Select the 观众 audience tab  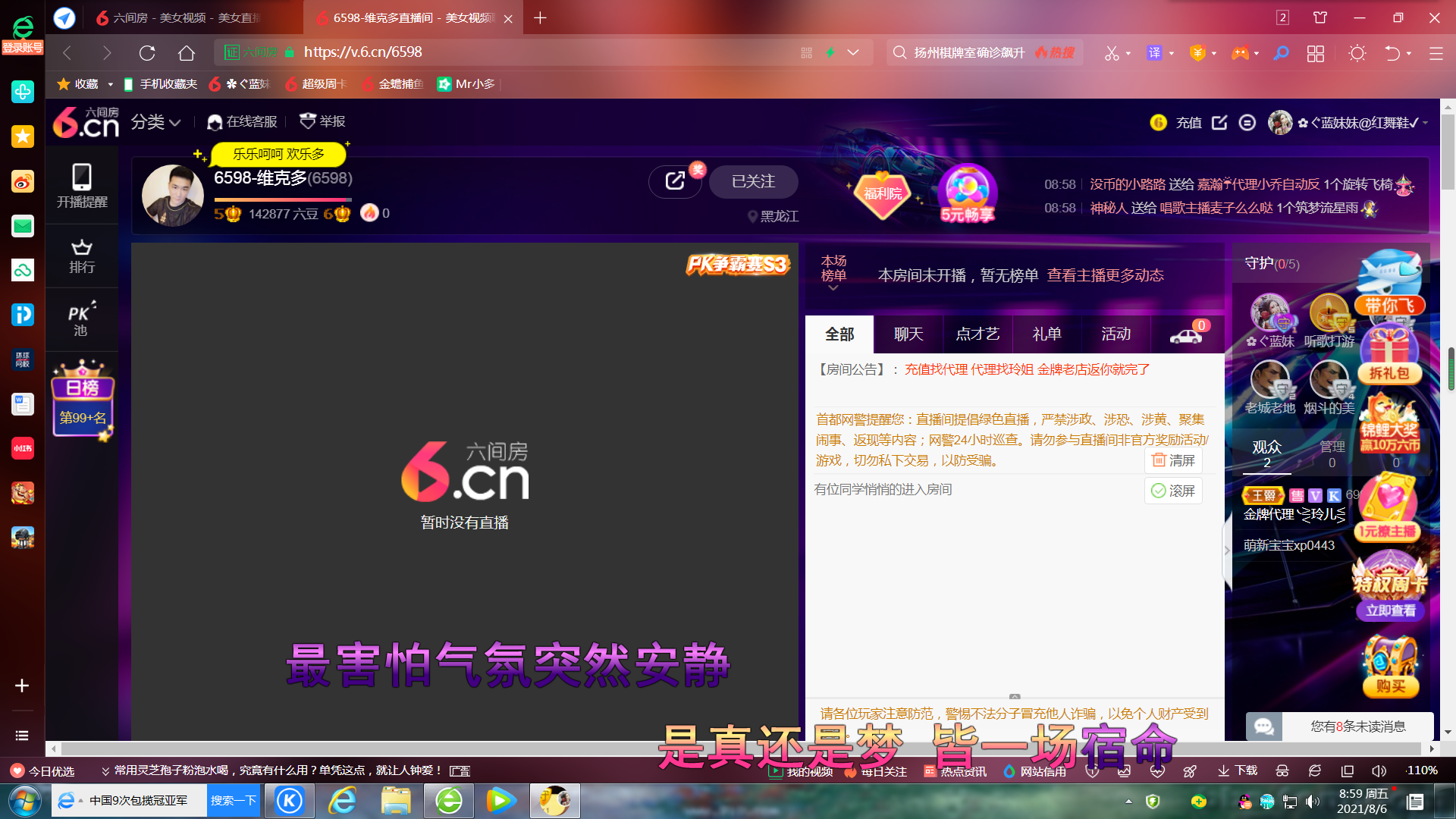1266,453
